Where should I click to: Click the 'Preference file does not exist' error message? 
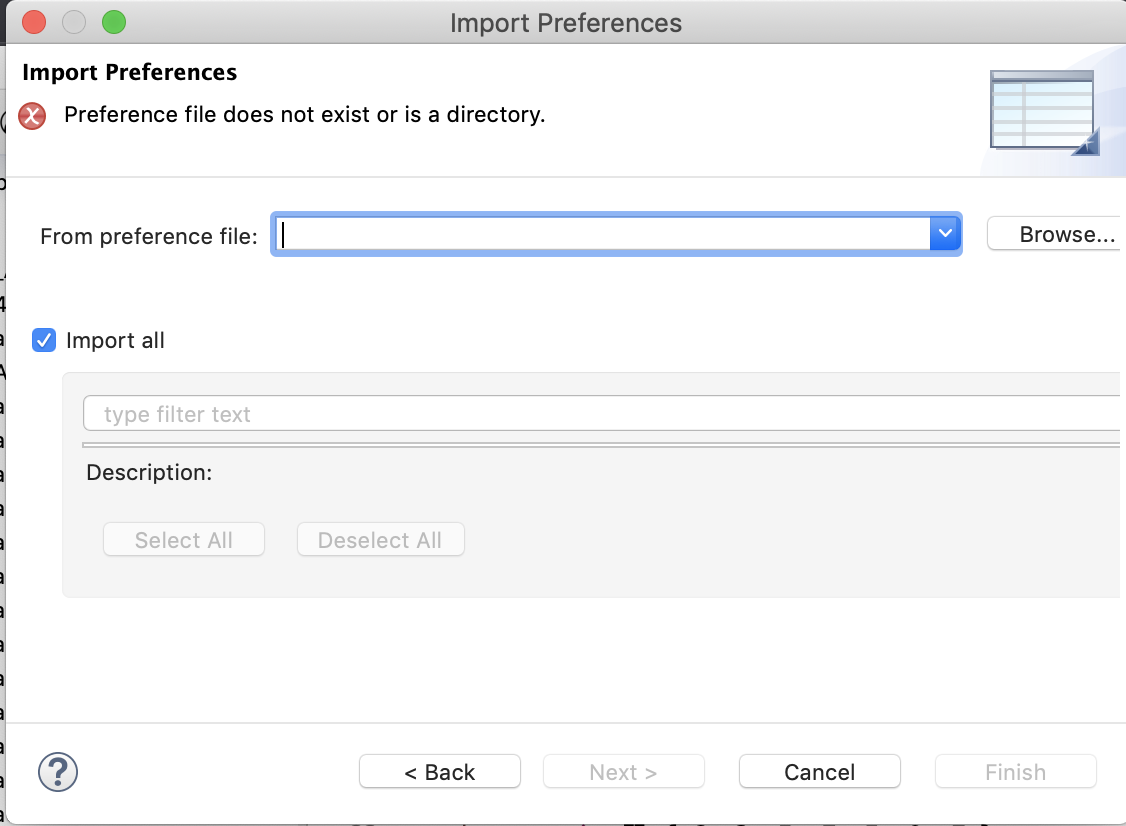304,115
